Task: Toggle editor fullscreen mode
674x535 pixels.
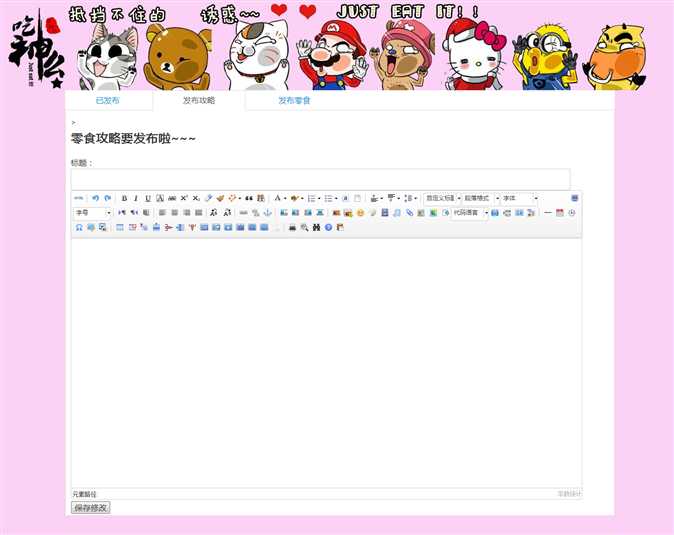Action: (575, 198)
